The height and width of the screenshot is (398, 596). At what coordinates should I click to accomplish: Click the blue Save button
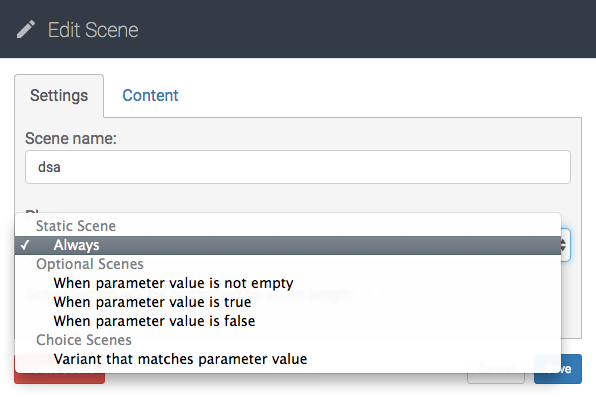click(558, 369)
